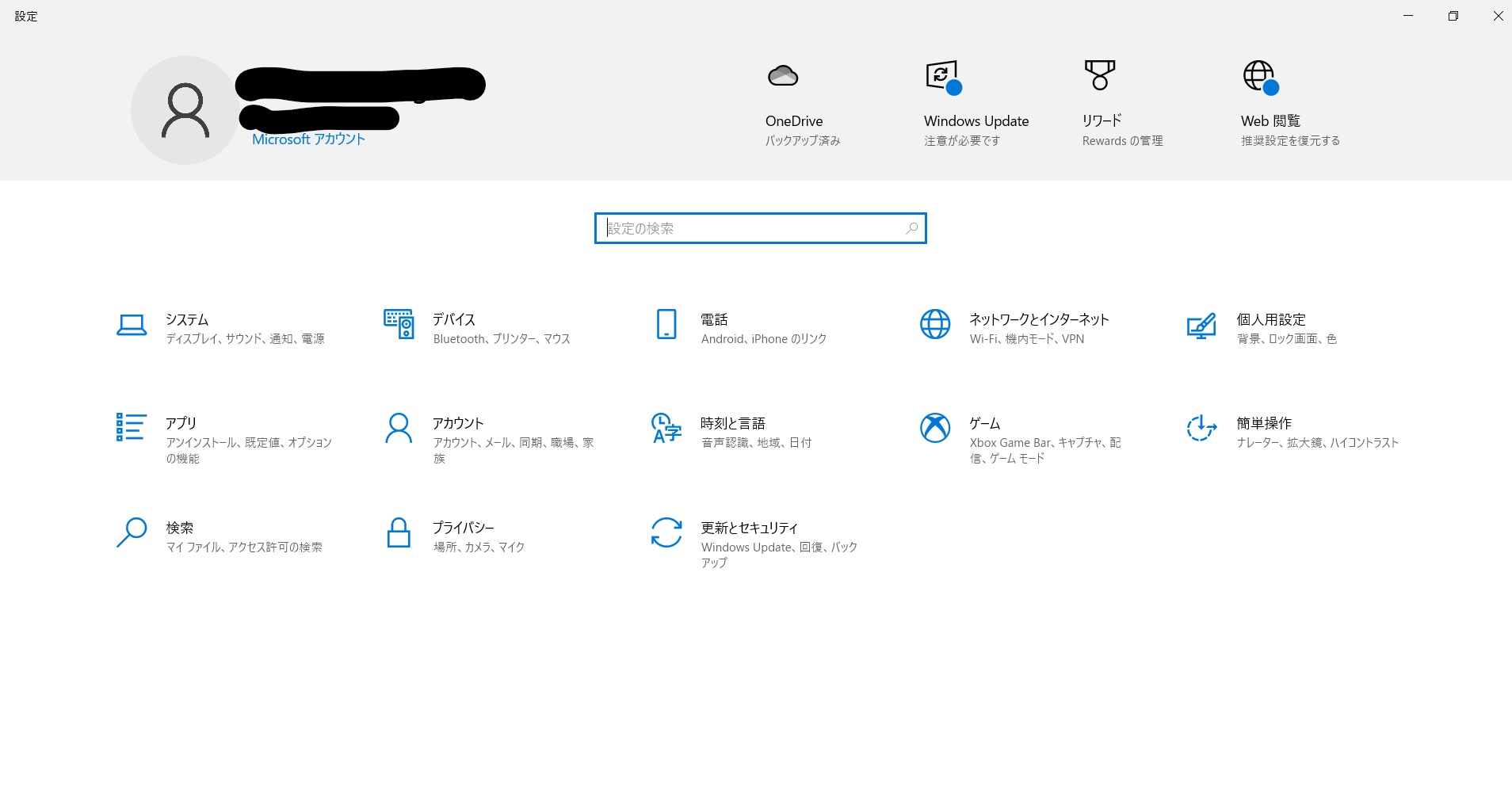Viewport: 1512px width, 805px height.
Task: Select the ネットワークとインターネット heading
Action: point(1039,319)
